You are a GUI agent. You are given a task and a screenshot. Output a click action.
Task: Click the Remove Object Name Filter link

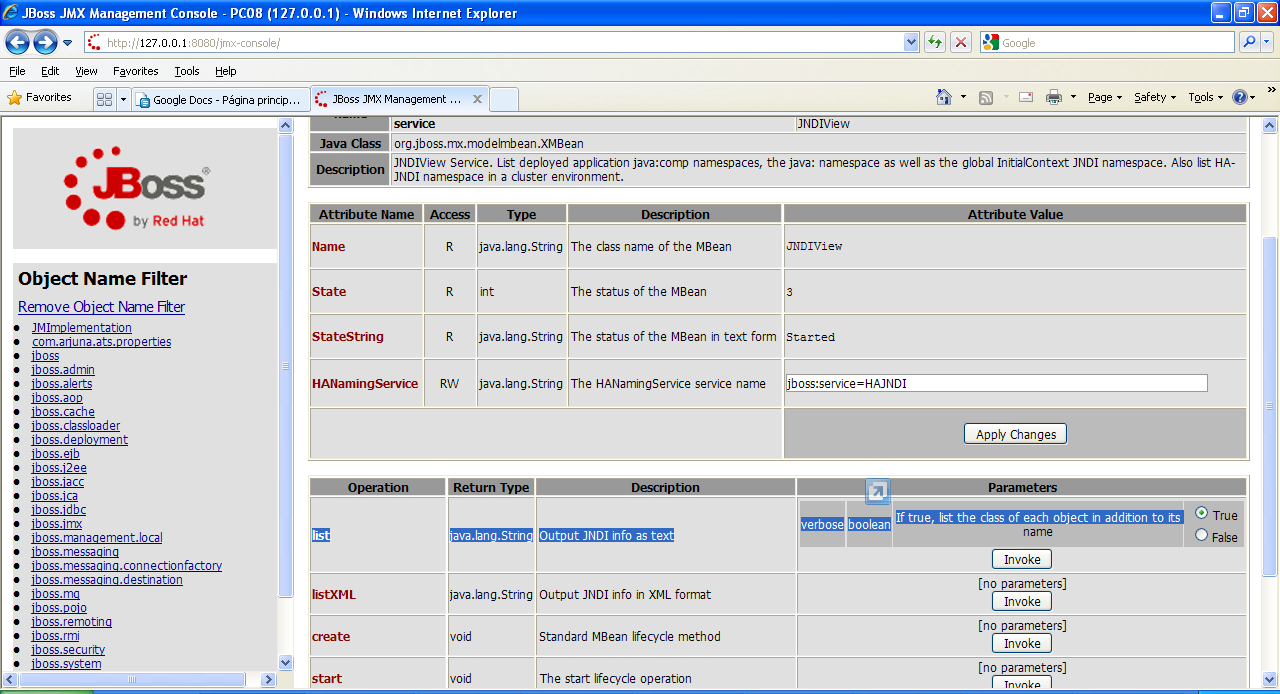click(x=101, y=307)
